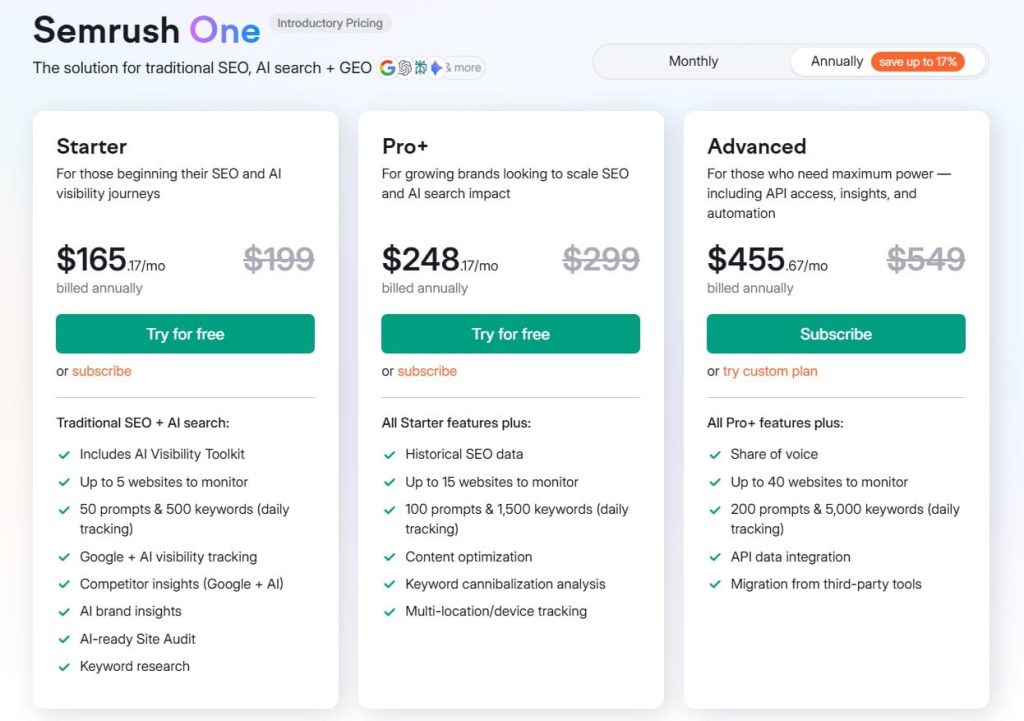
Task: Open the Starter plan subscribe link
Action: (x=101, y=371)
